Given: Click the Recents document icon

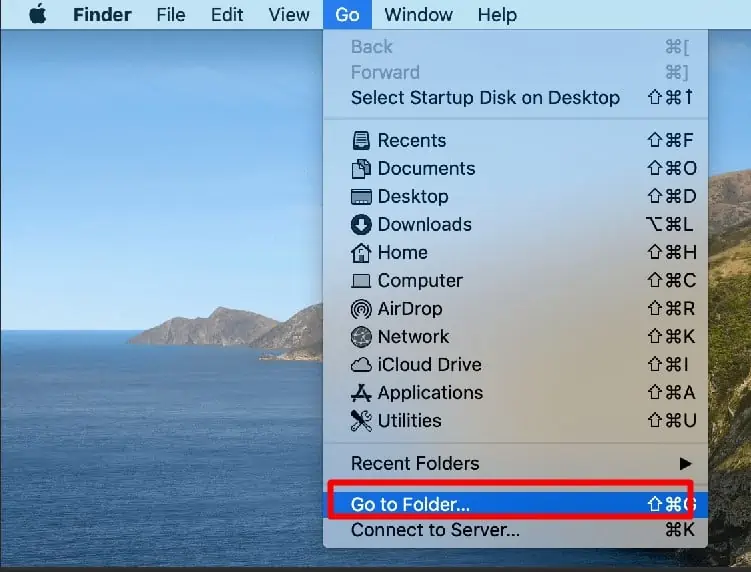Looking at the screenshot, I should [361, 140].
